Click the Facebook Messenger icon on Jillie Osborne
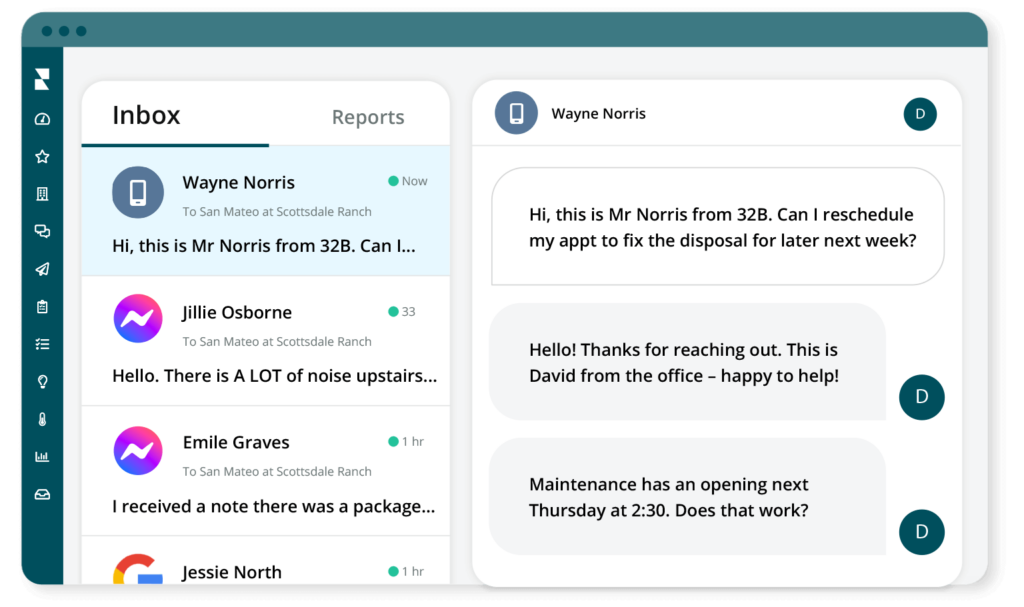The height and width of the screenshot is (607, 1024). click(x=138, y=318)
